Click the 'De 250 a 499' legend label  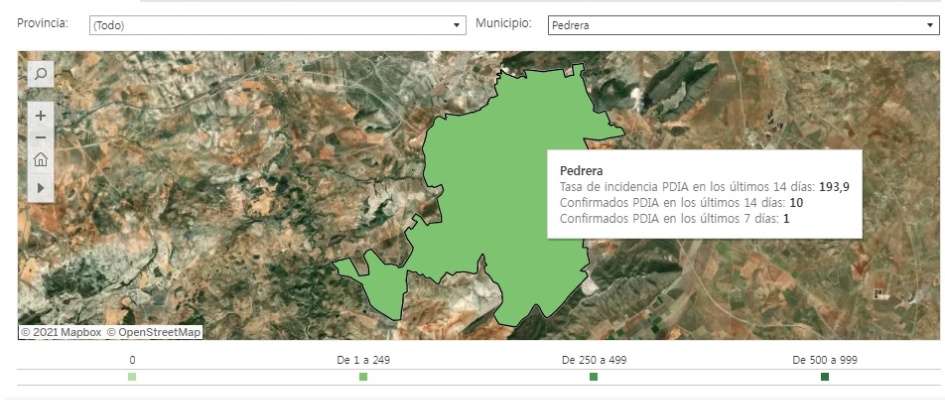[594, 359]
